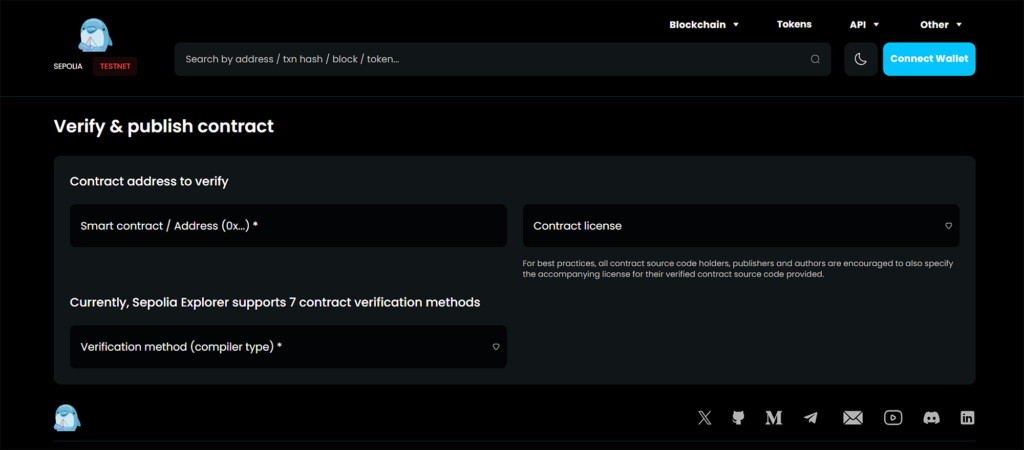
Task: Click the Connect Wallet button
Action: [x=929, y=59]
